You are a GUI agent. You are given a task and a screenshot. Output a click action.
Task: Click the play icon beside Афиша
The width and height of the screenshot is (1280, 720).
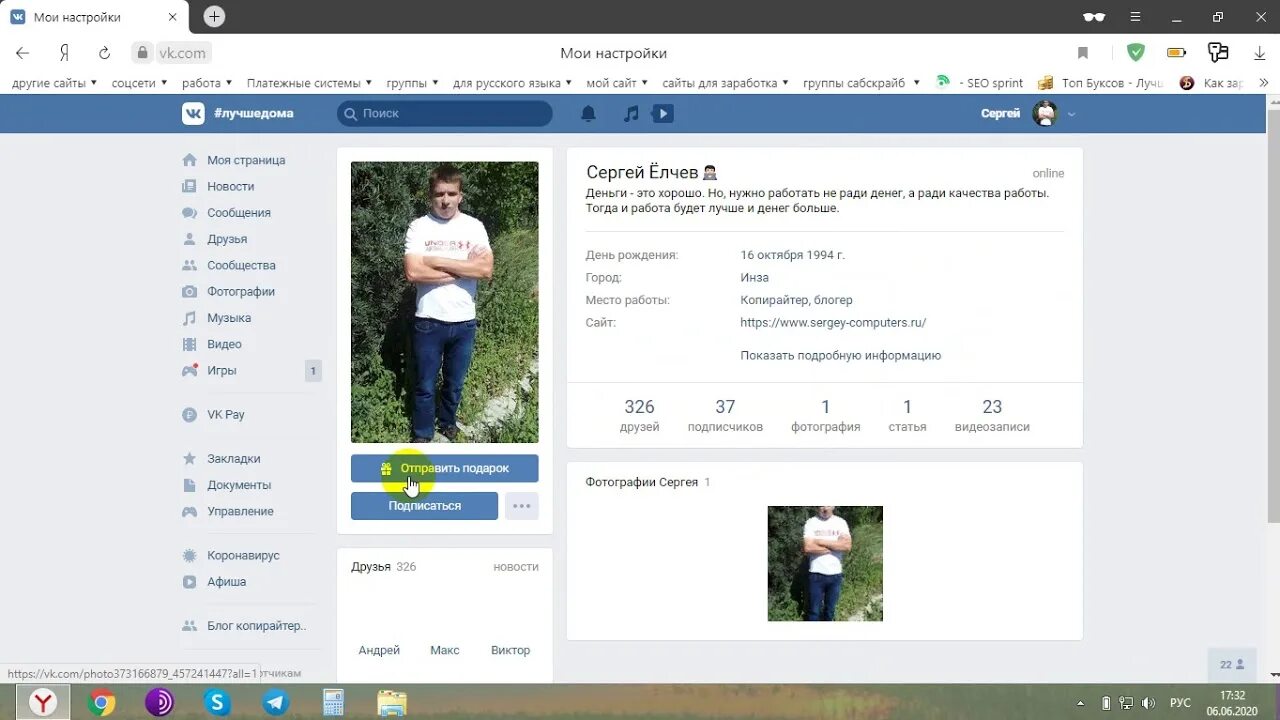pyautogui.click(x=189, y=582)
